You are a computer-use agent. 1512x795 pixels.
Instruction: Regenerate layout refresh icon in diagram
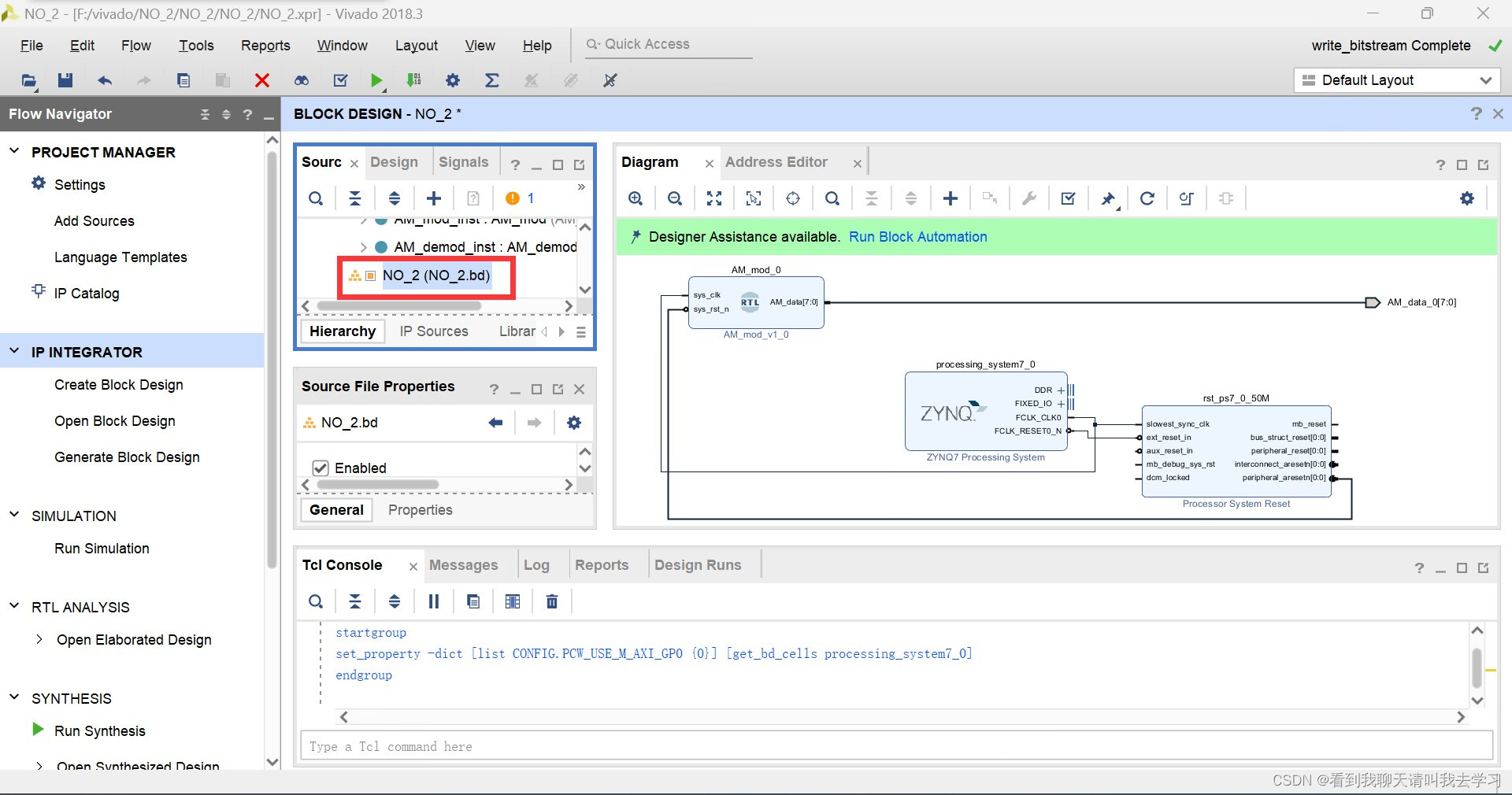(1147, 198)
